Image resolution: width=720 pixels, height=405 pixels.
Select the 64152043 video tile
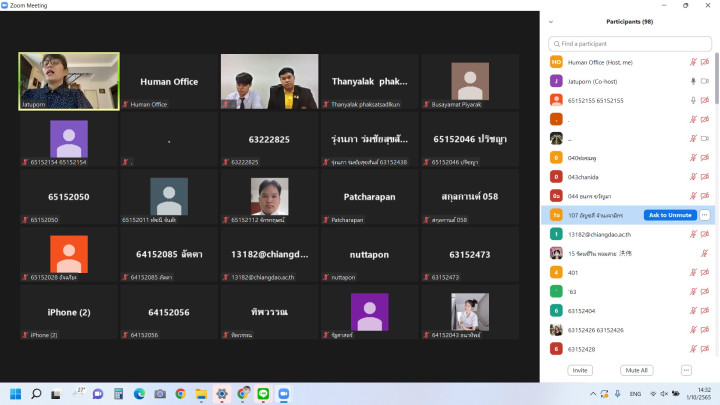pyautogui.click(x=470, y=312)
